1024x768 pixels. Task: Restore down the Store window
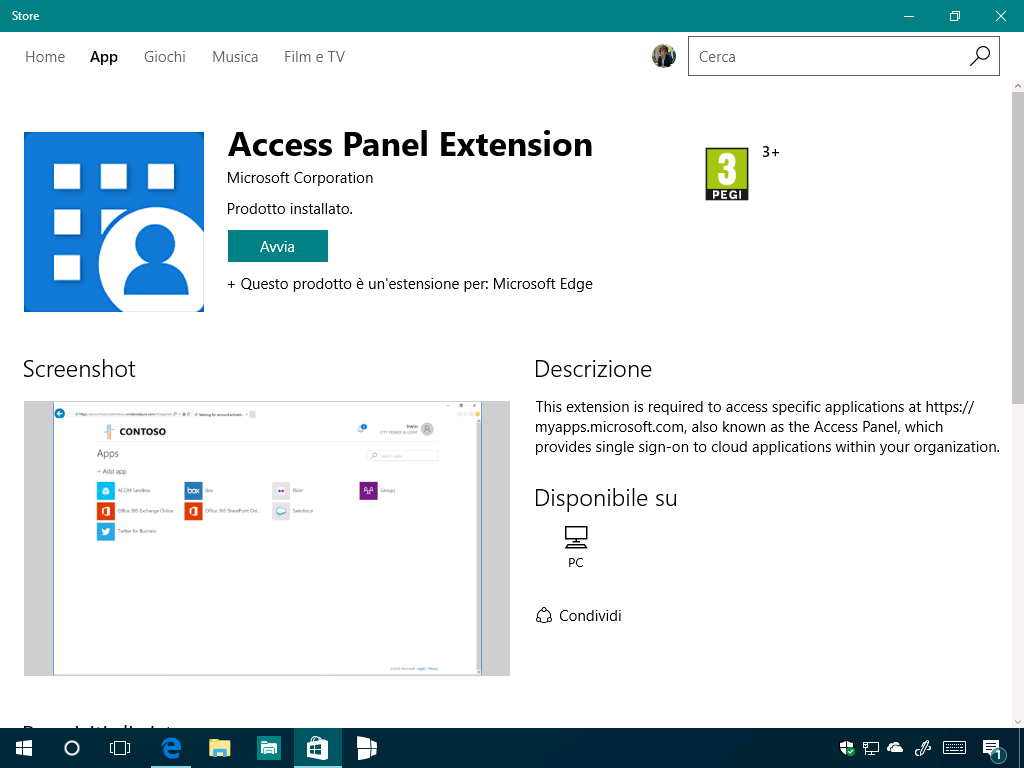[955, 16]
